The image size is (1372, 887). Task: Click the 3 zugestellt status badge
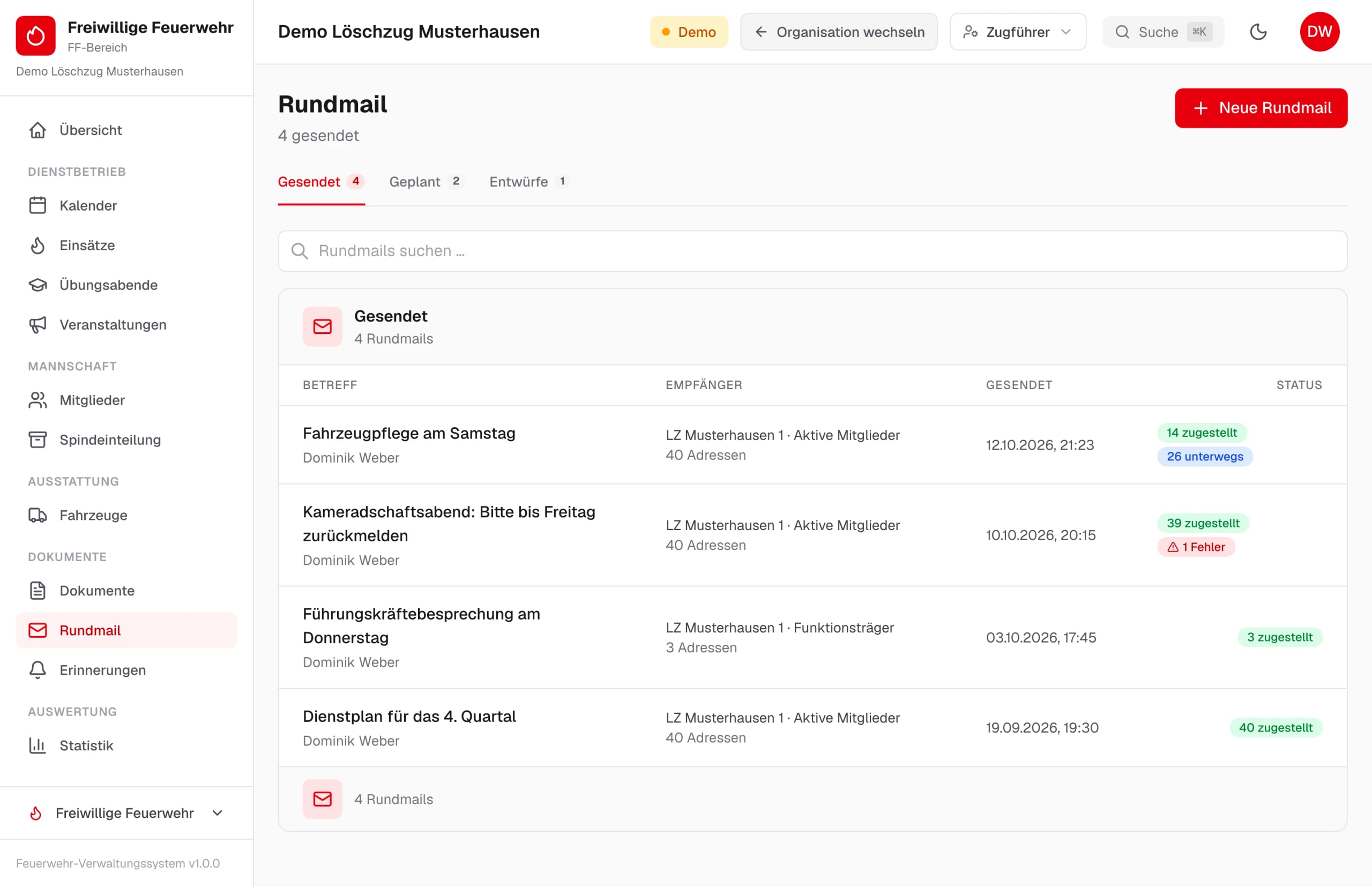[1280, 638]
